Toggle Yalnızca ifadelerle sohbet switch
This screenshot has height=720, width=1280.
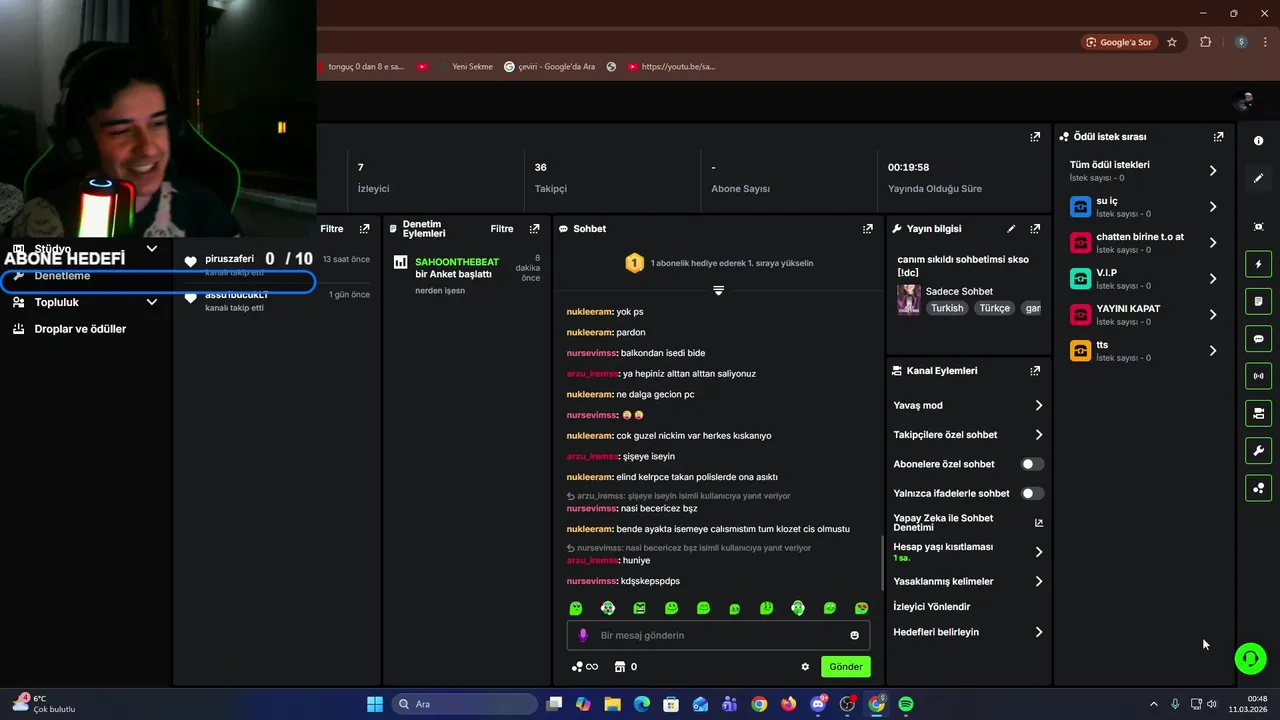pos(1032,493)
